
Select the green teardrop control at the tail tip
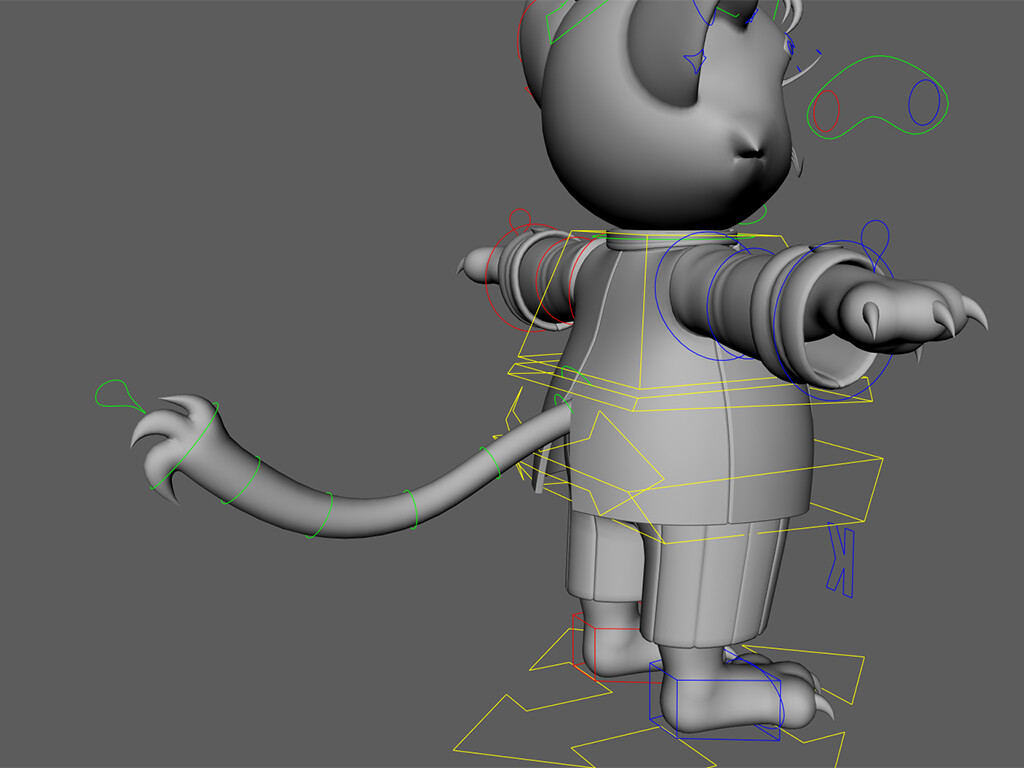coord(120,395)
